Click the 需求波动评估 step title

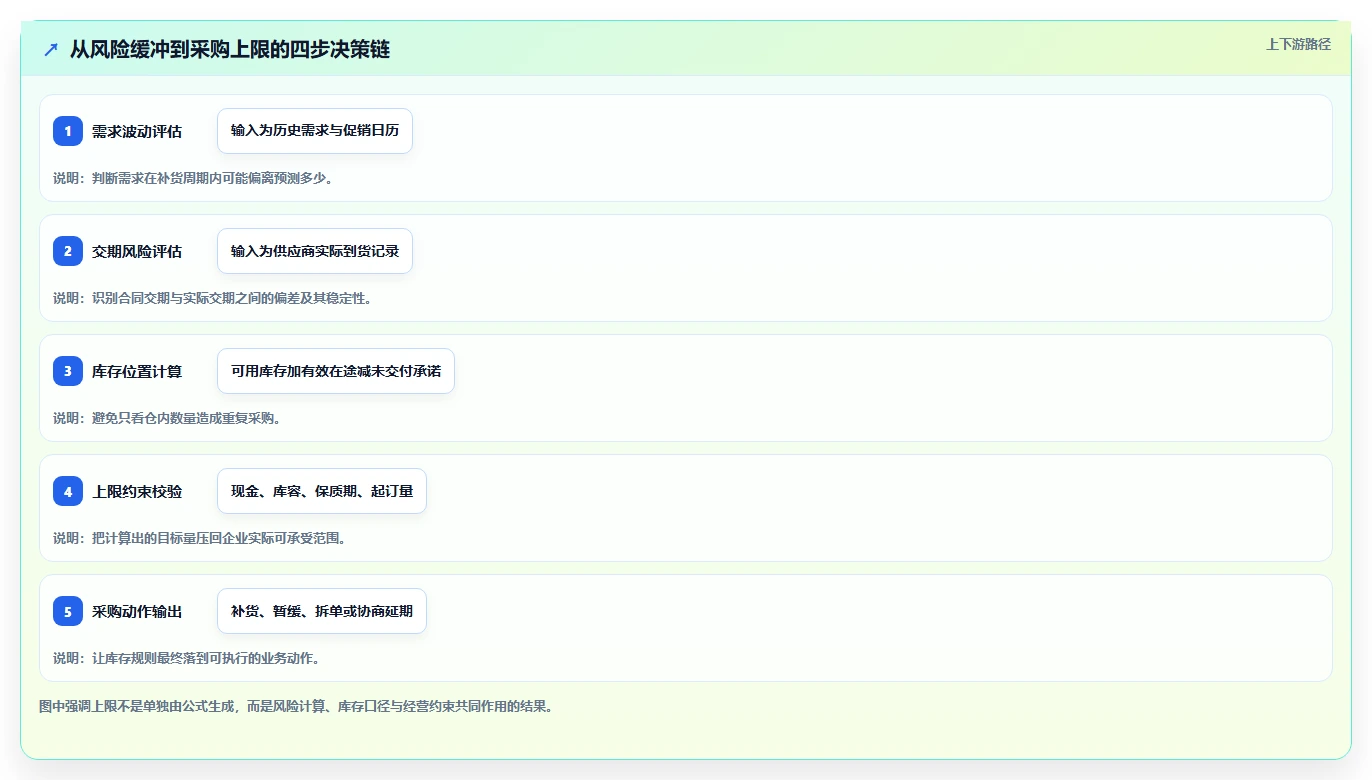click(x=137, y=131)
